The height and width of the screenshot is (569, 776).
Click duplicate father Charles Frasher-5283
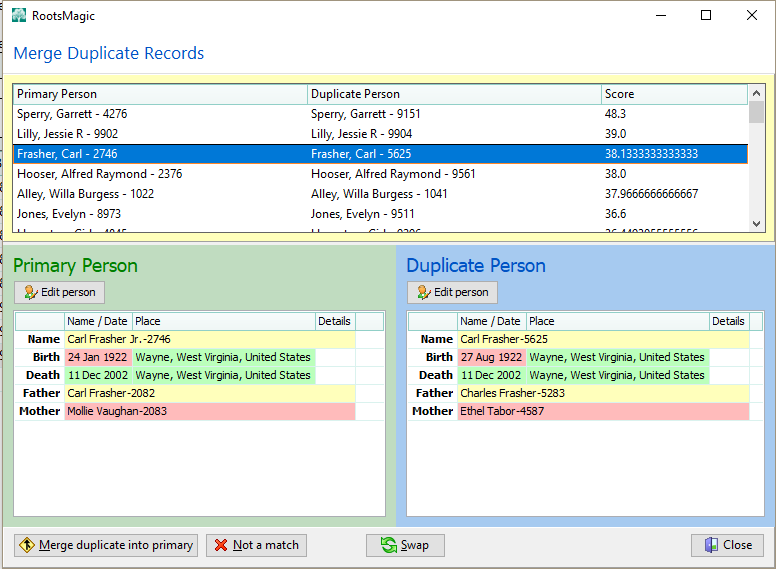pyautogui.click(x=603, y=393)
